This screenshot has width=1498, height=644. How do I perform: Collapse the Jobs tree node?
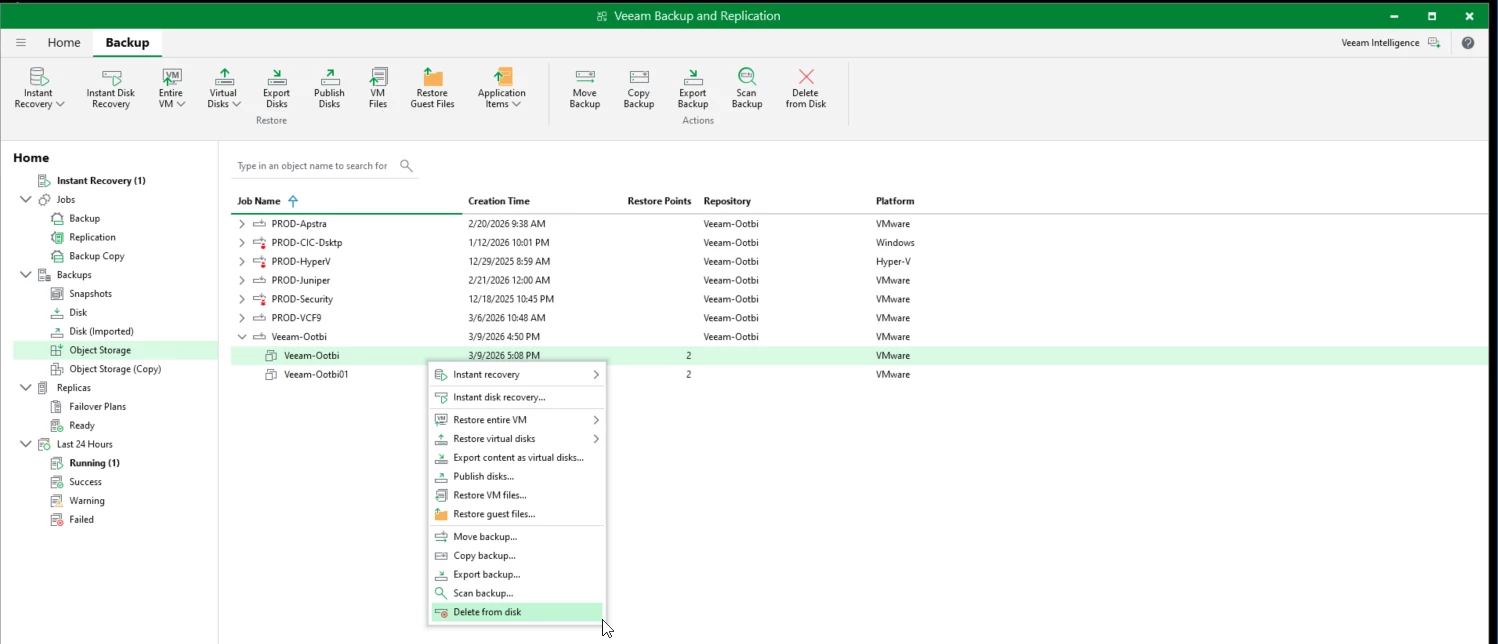click(26, 200)
